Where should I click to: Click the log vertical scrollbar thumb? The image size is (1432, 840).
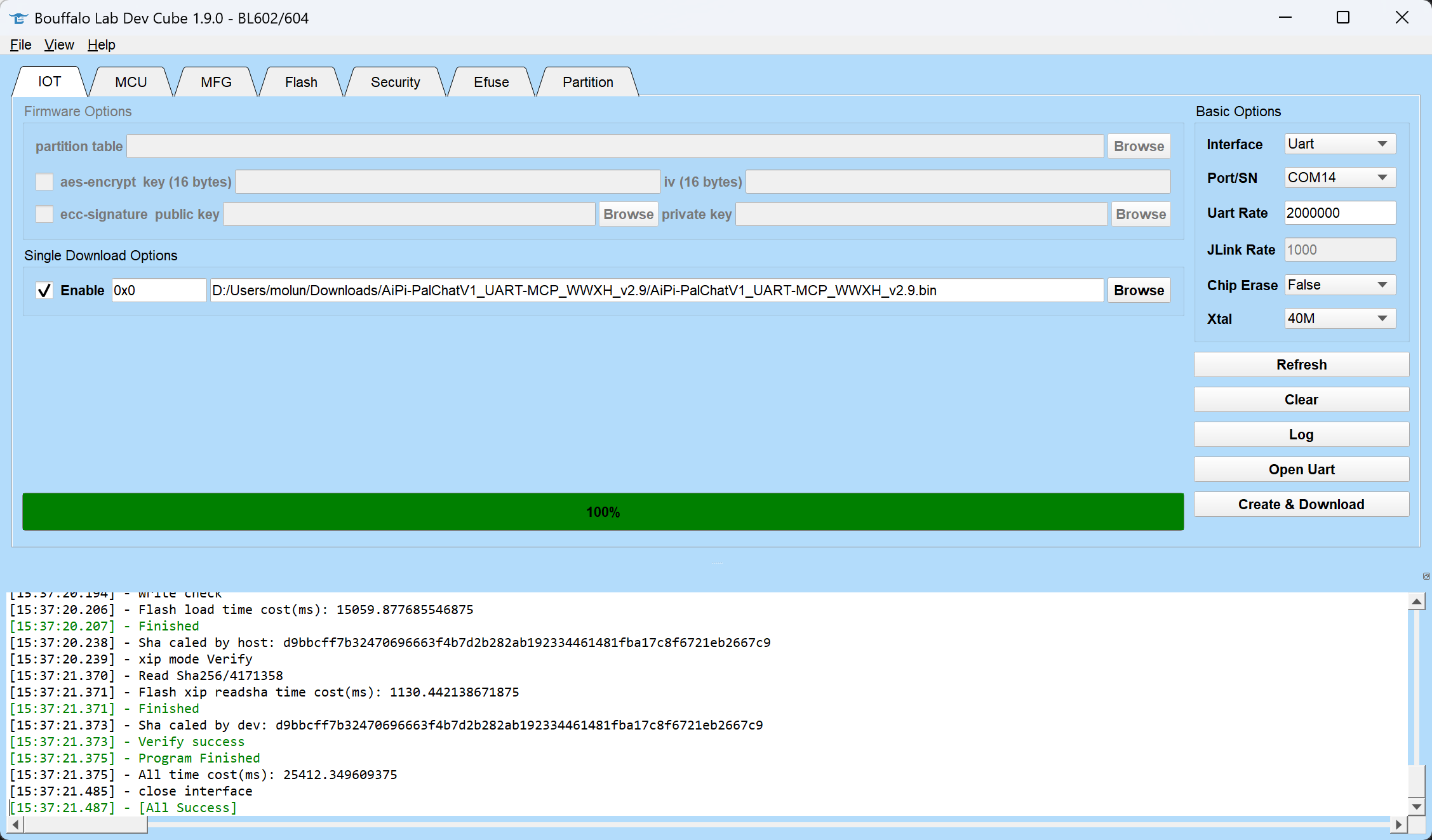pos(1417,781)
